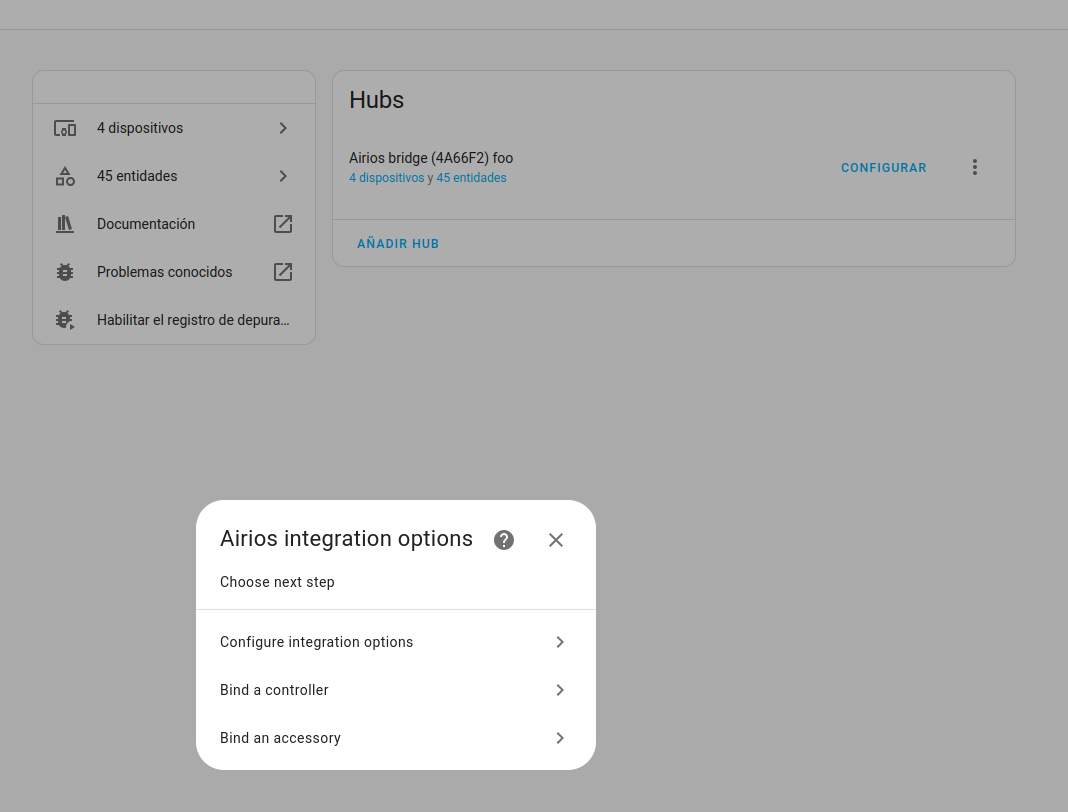Click the bug icon beside Problemas conocidos
The width and height of the screenshot is (1068, 812).
coord(65,272)
